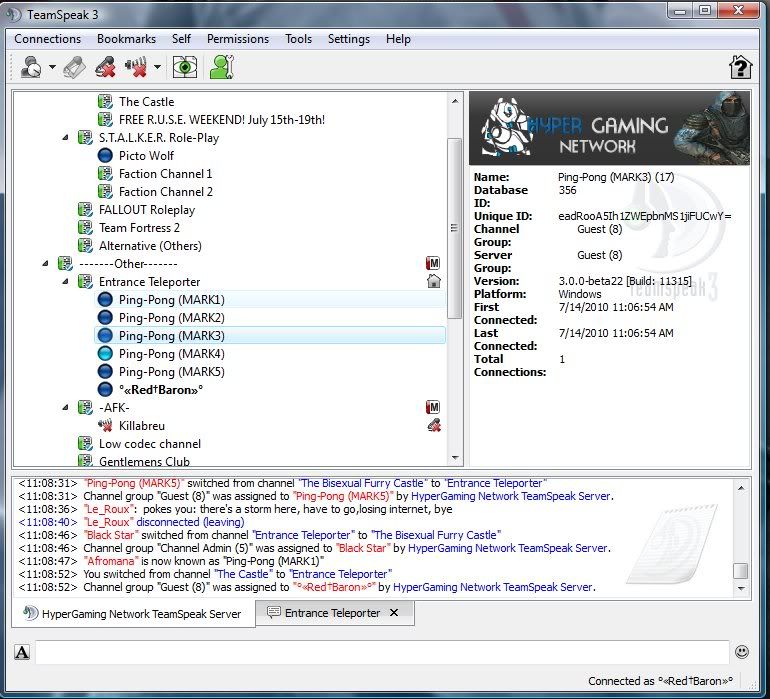
Task: Focus the chat message input field
Action: point(382,652)
